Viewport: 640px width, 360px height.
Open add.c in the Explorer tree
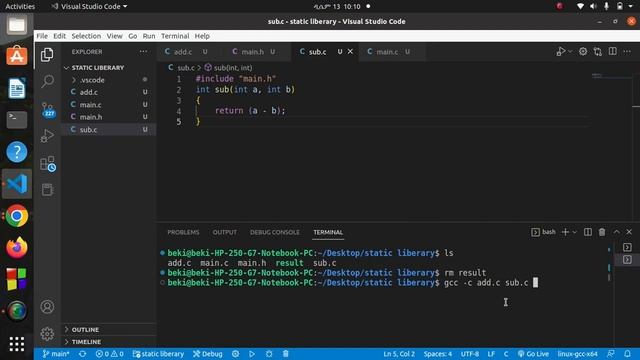(x=109, y=92)
